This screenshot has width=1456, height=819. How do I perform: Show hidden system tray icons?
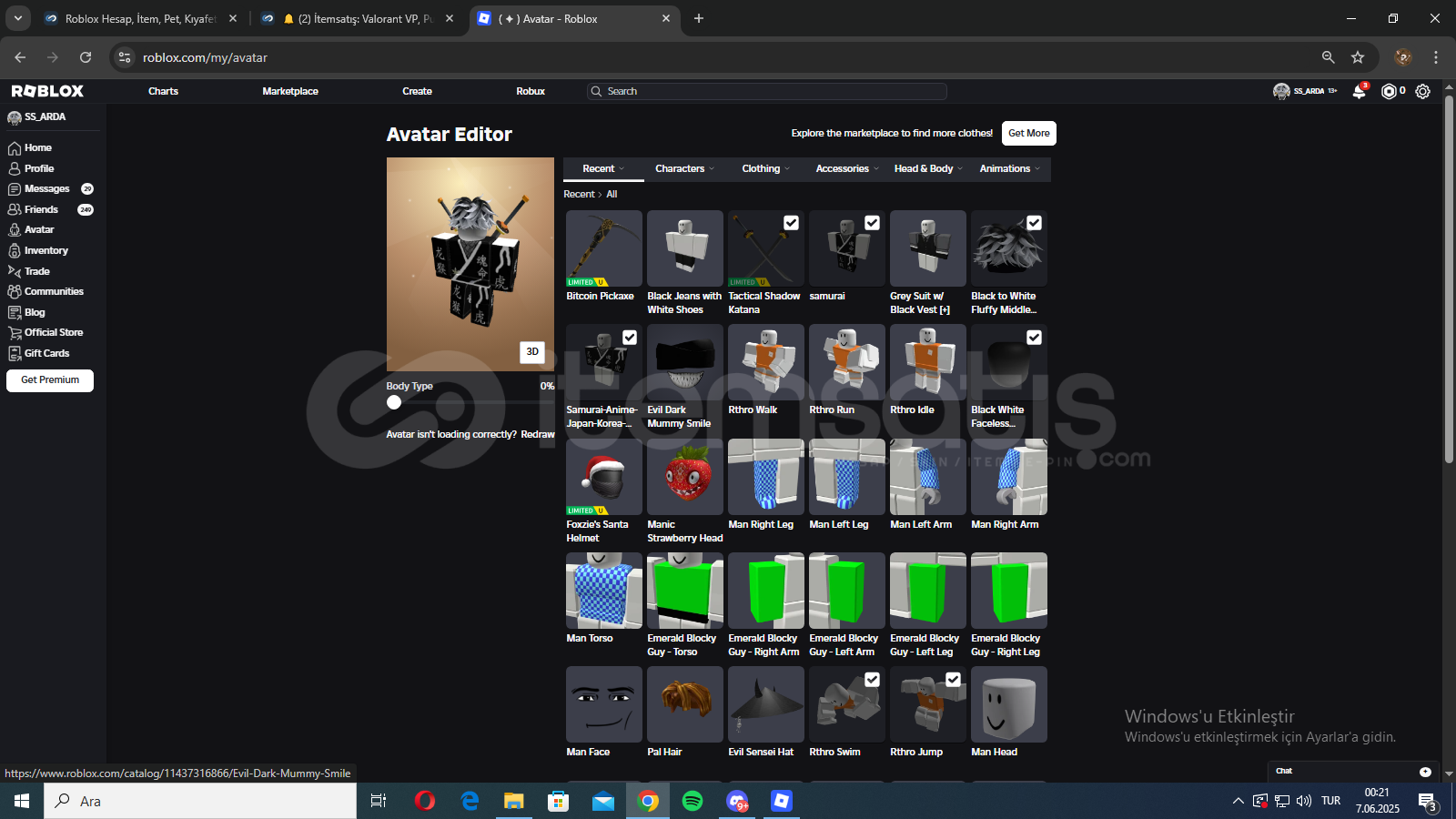1238,801
